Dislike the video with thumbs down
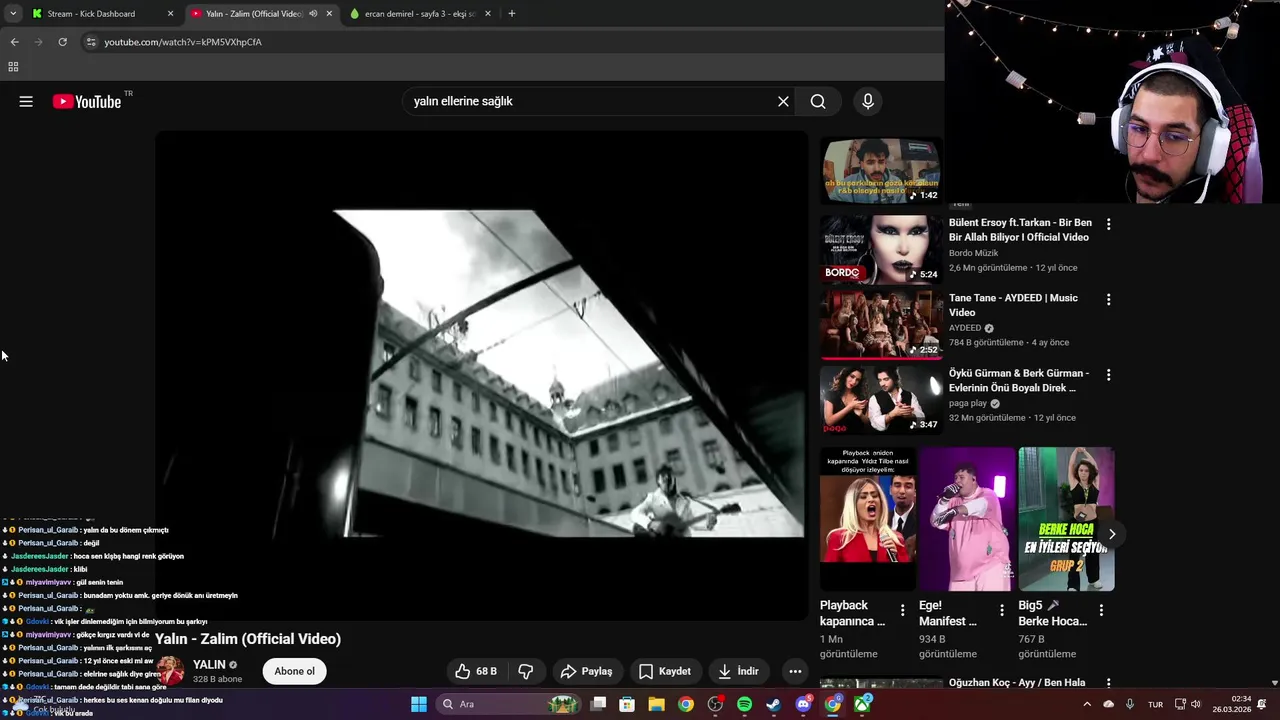 (526, 671)
